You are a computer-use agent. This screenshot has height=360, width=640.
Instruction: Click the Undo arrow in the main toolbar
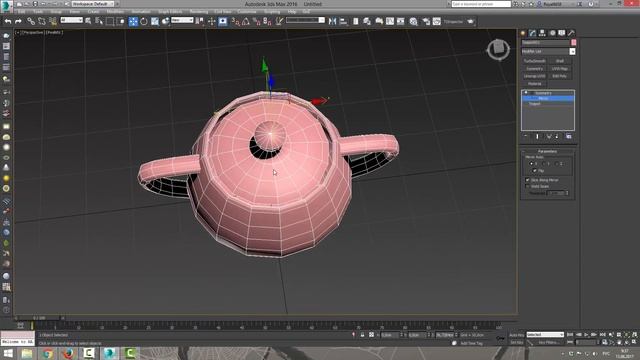[8, 21]
